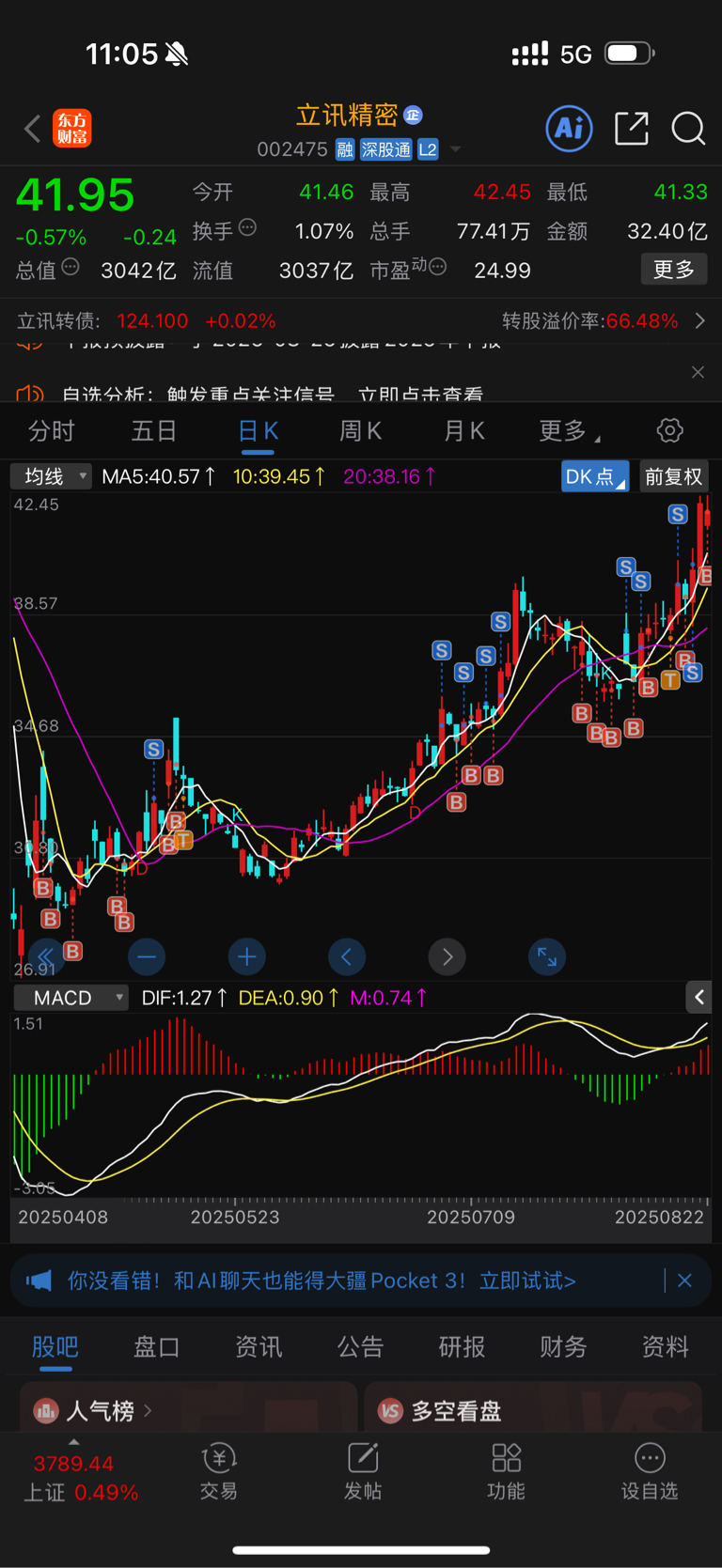The height and width of the screenshot is (1568, 722).
Task: Open 自选分析 立即点击查看 notice
Action: (x=273, y=395)
